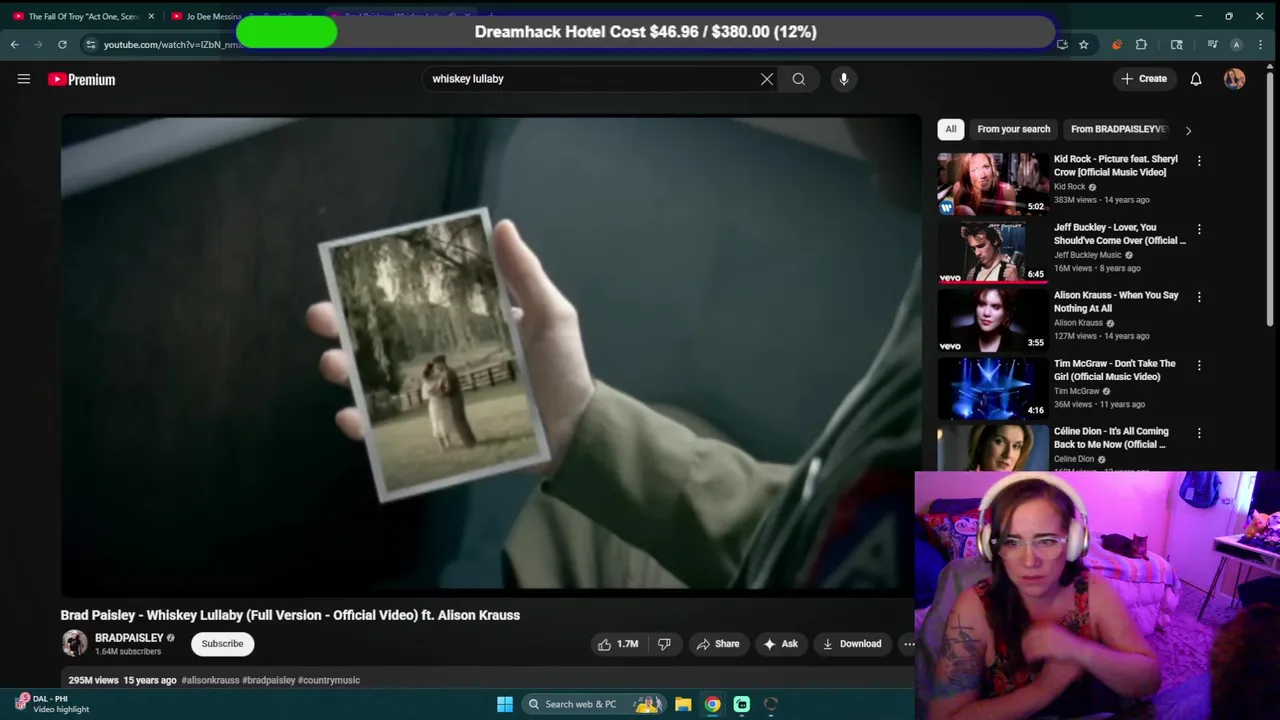Click taskbar Search web & PC box
The image size is (1280, 720).
(x=594, y=704)
